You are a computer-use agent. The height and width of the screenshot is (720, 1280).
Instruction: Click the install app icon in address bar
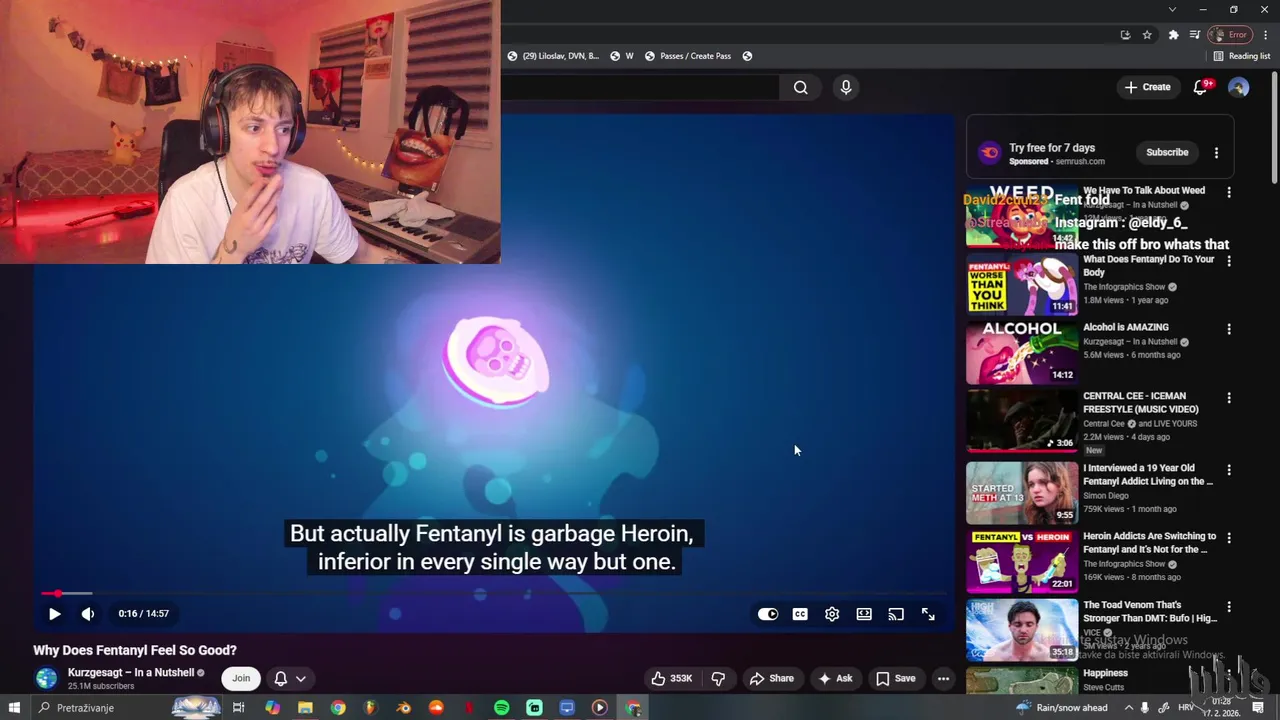point(1125,35)
